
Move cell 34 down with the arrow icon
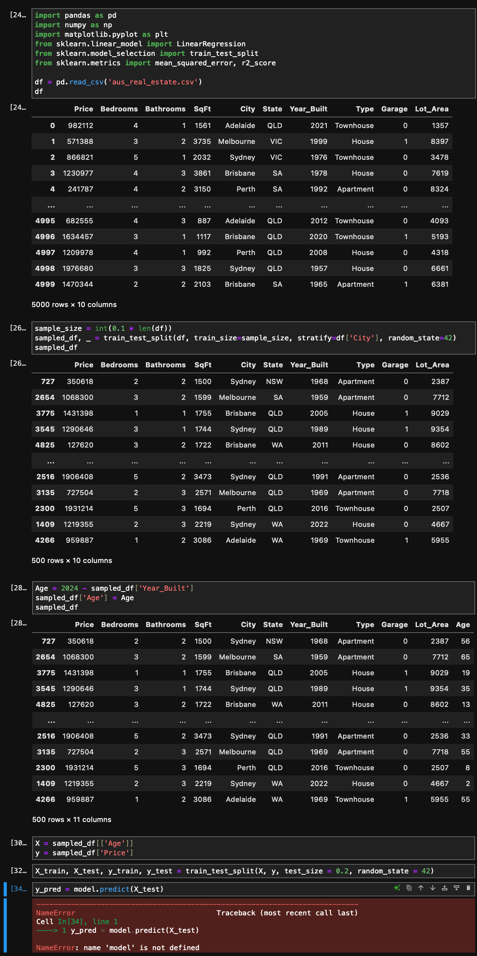click(432, 889)
